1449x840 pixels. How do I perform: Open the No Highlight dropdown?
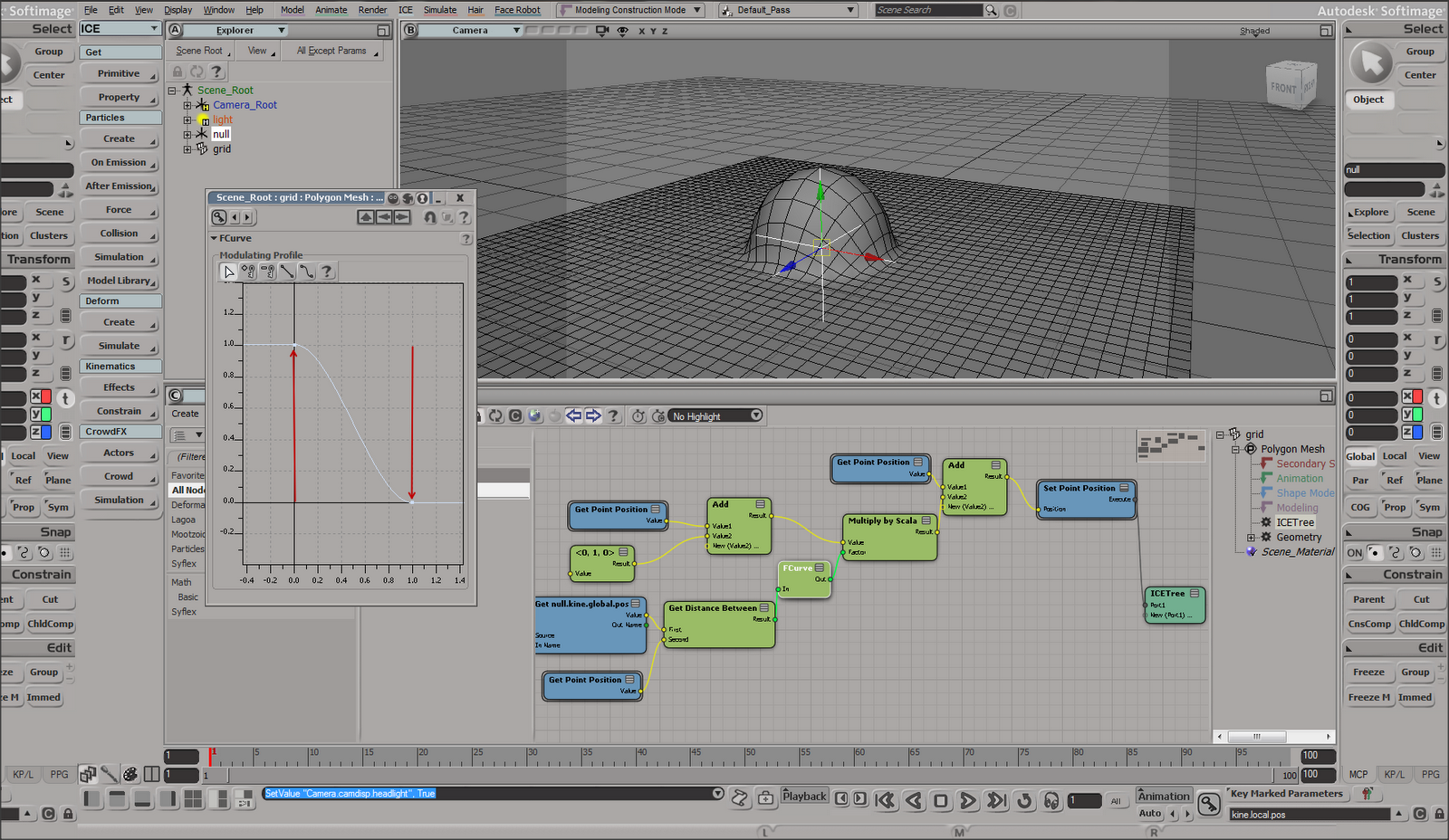[716, 416]
